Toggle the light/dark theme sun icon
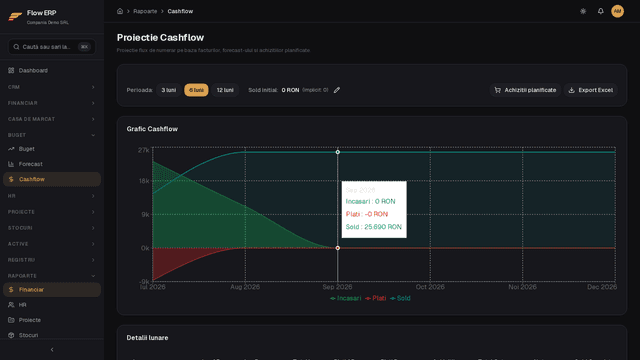Screen dimensions: 640x360 [583, 11]
